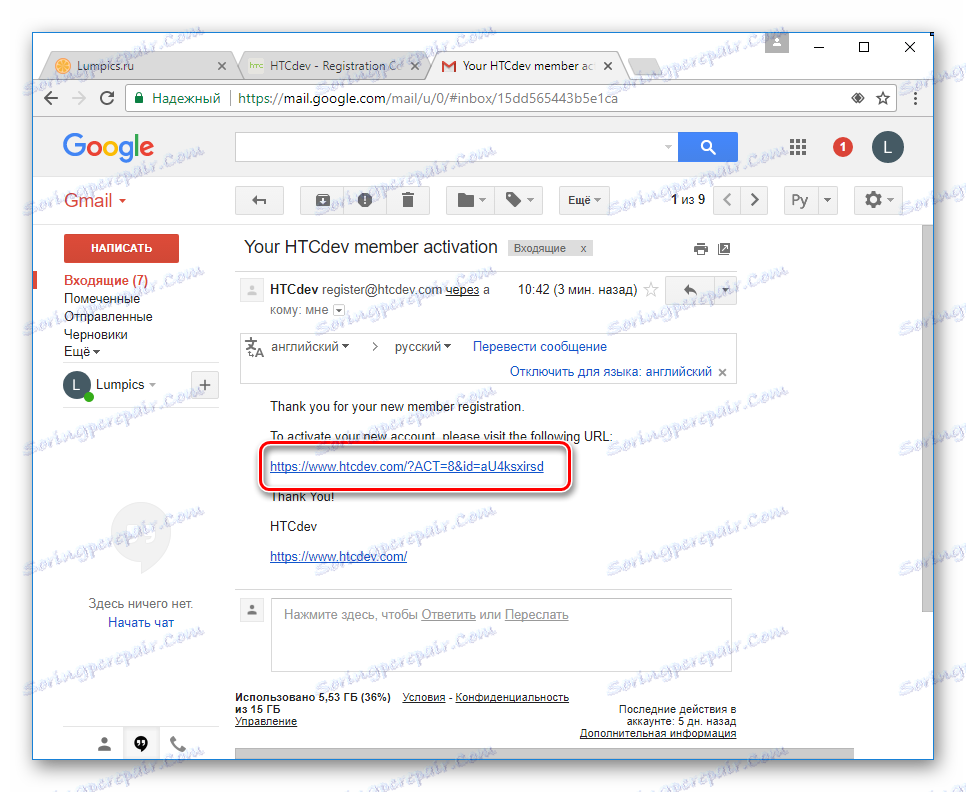Screen dimensions: 966x792
Task: Open more reply options arrow
Action: pyautogui.click(x=725, y=290)
